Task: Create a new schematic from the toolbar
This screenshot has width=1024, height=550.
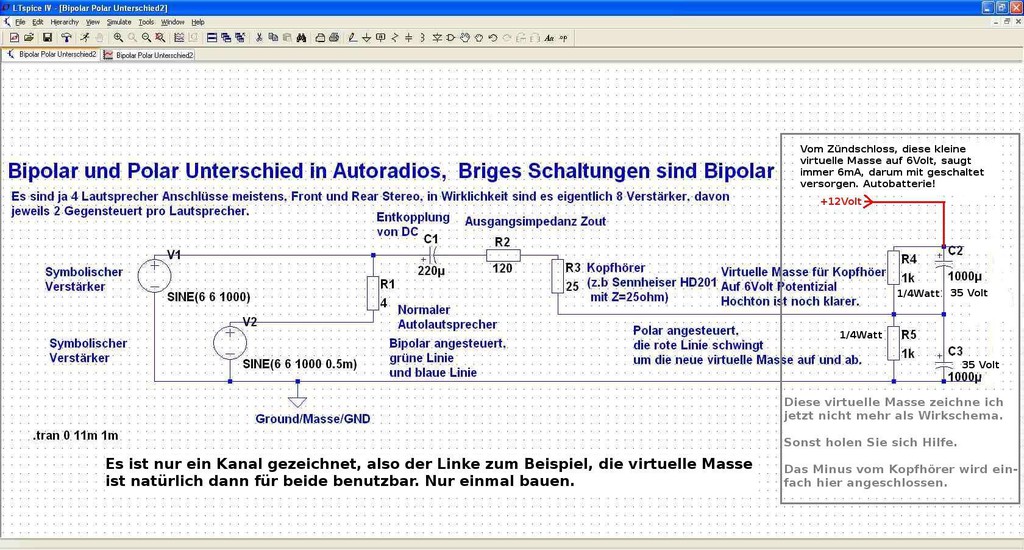Action: [14, 38]
